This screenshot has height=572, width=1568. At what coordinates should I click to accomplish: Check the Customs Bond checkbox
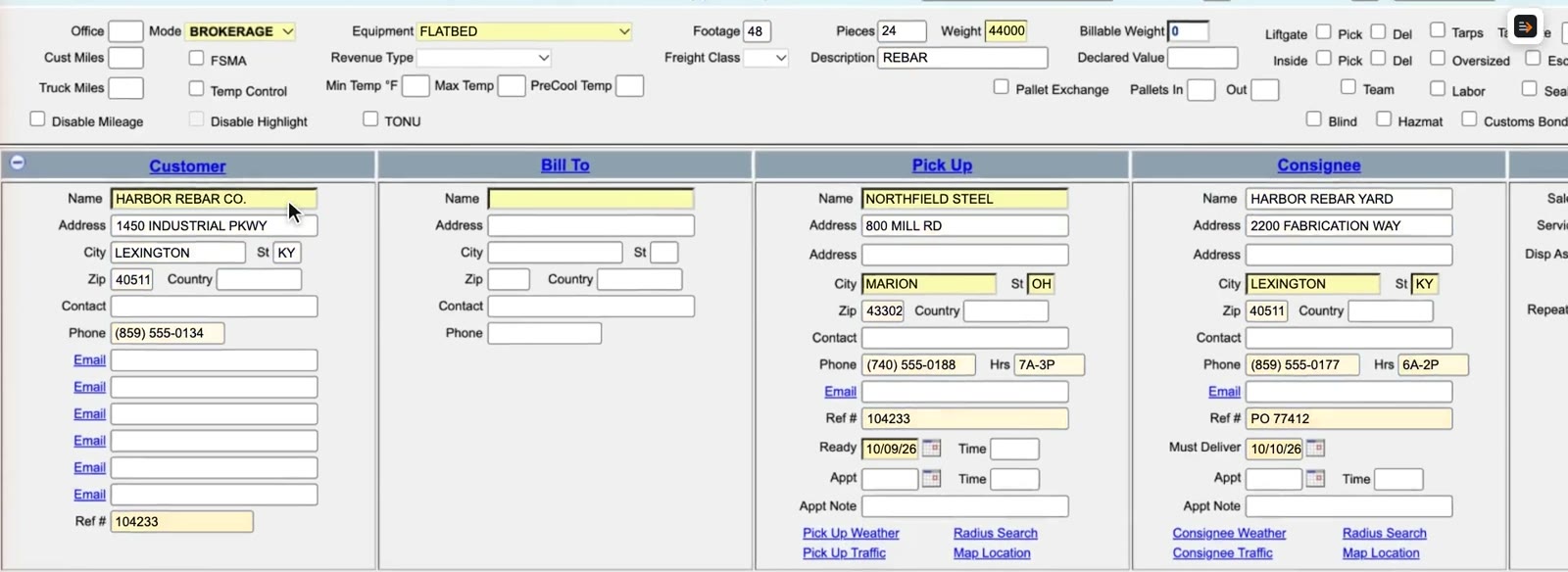(1469, 119)
